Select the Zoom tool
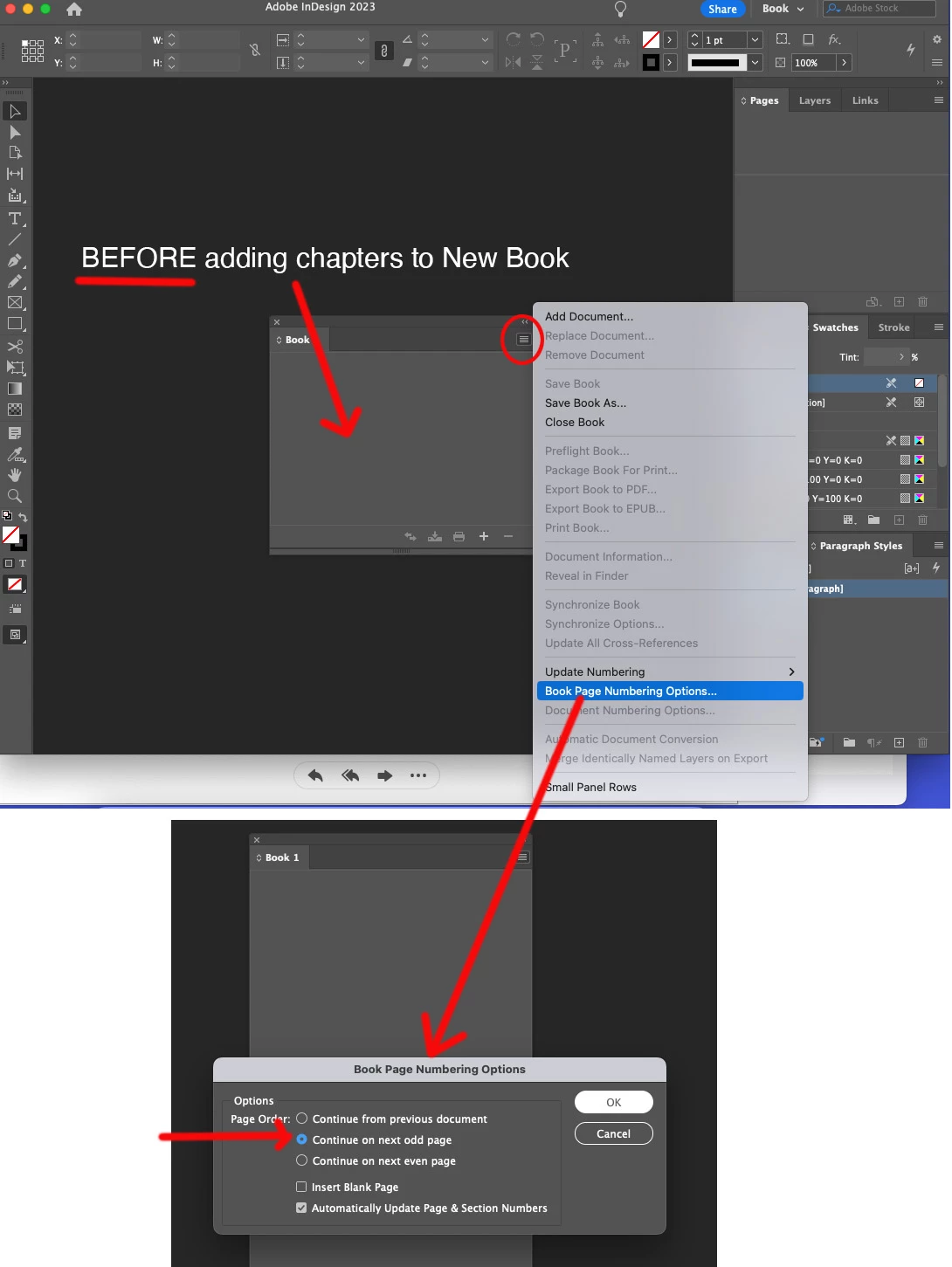 (x=15, y=496)
